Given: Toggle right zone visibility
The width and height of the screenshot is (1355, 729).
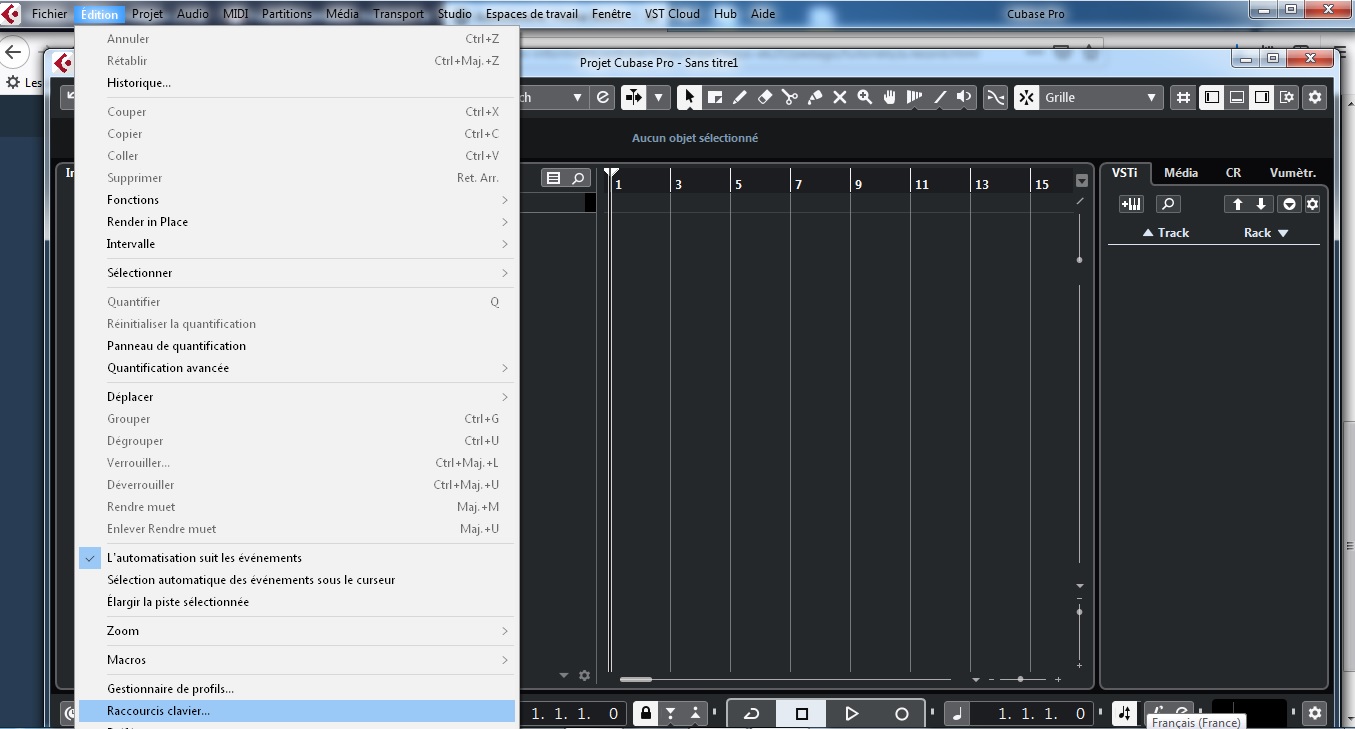Looking at the screenshot, I should [x=1262, y=97].
